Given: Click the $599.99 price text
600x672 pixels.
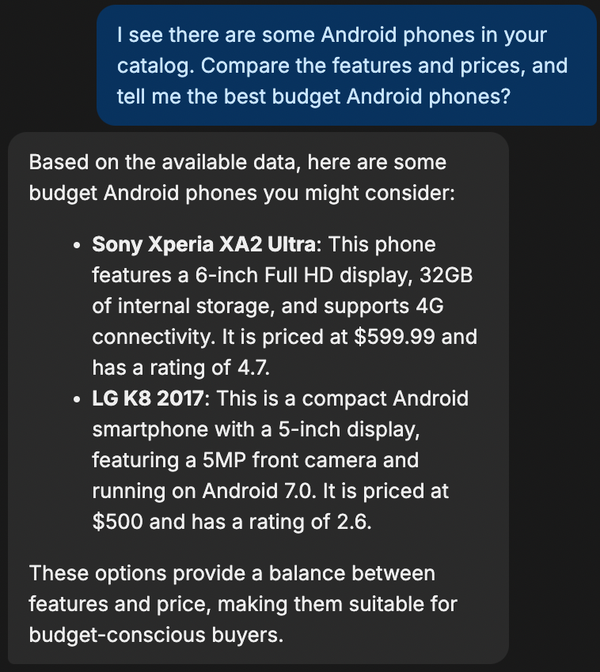Looking at the screenshot, I should coord(395,336).
